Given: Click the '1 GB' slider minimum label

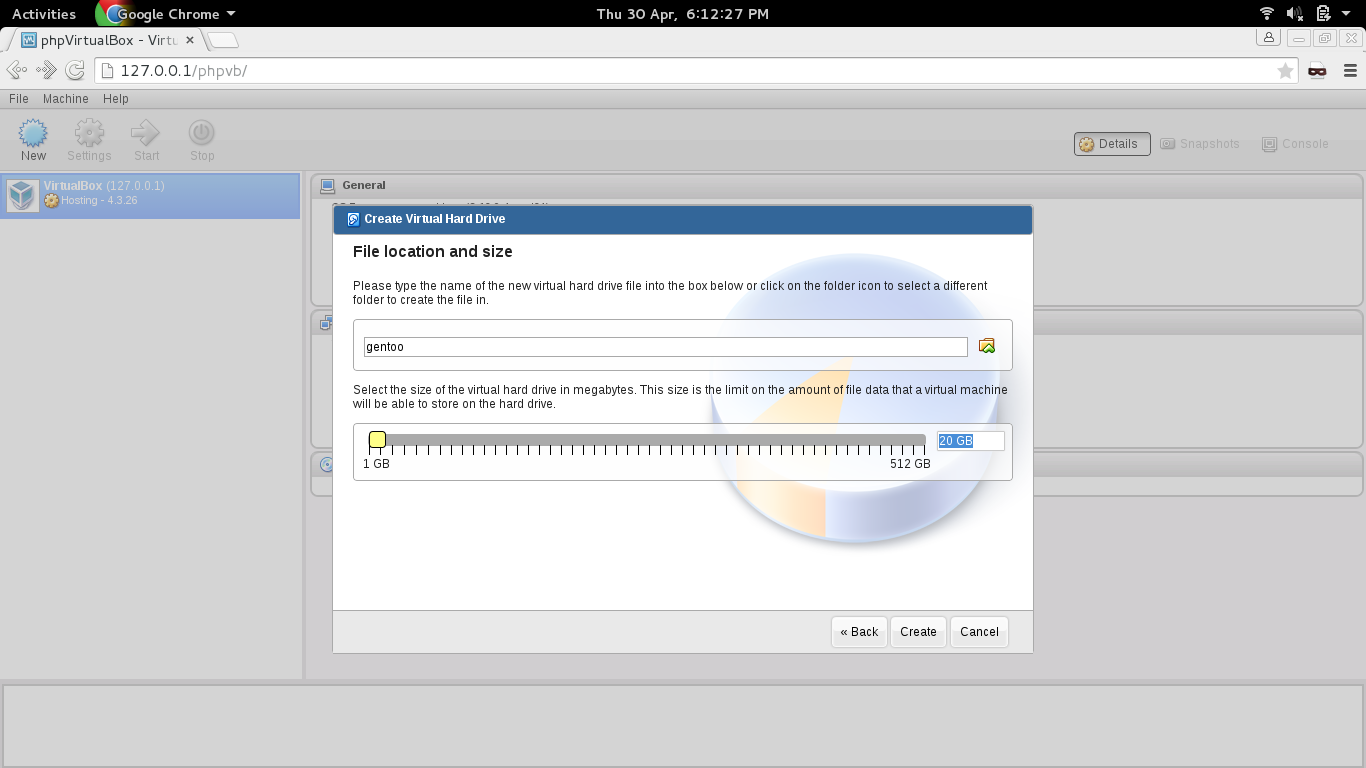Looking at the screenshot, I should (x=376, y=464).
